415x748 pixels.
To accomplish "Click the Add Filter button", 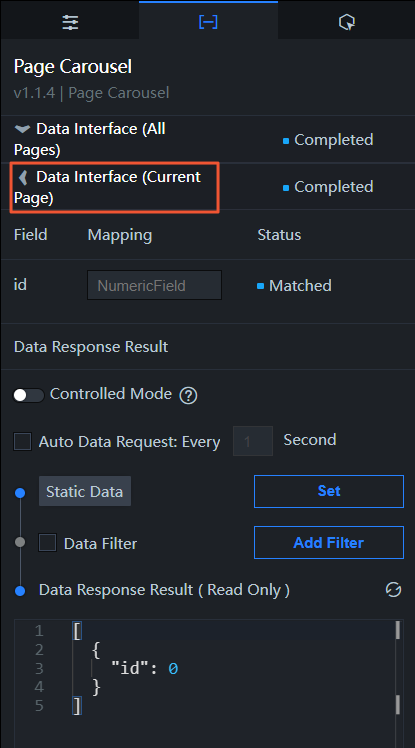I will click(x=329, y=542).
